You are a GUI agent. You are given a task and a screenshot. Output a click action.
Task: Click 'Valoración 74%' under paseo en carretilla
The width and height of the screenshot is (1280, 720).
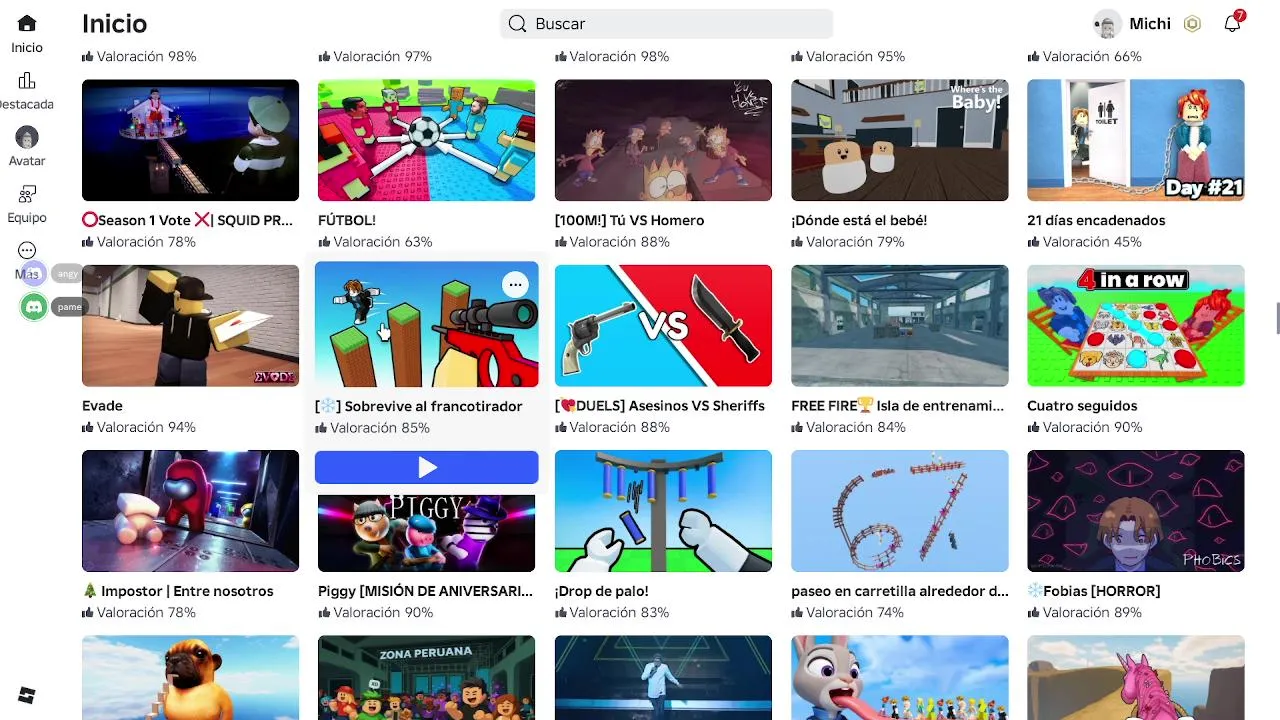click(x=848, y=613)
